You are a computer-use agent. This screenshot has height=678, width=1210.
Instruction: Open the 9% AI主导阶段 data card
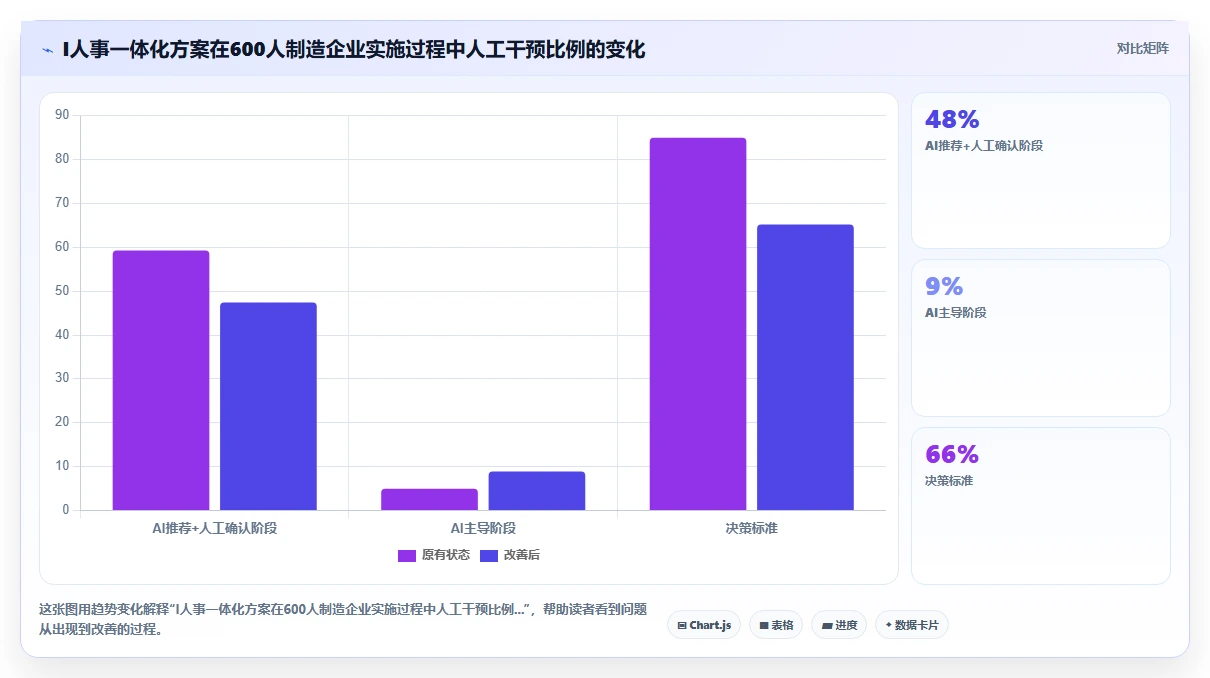[x=1040, y=338]
